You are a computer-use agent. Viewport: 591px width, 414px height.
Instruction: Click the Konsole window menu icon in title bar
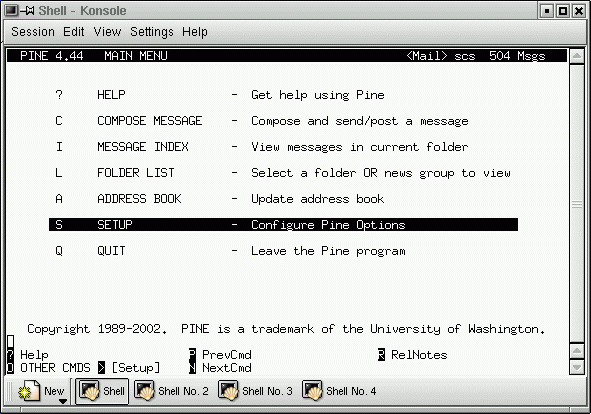(x=11, y=11)
